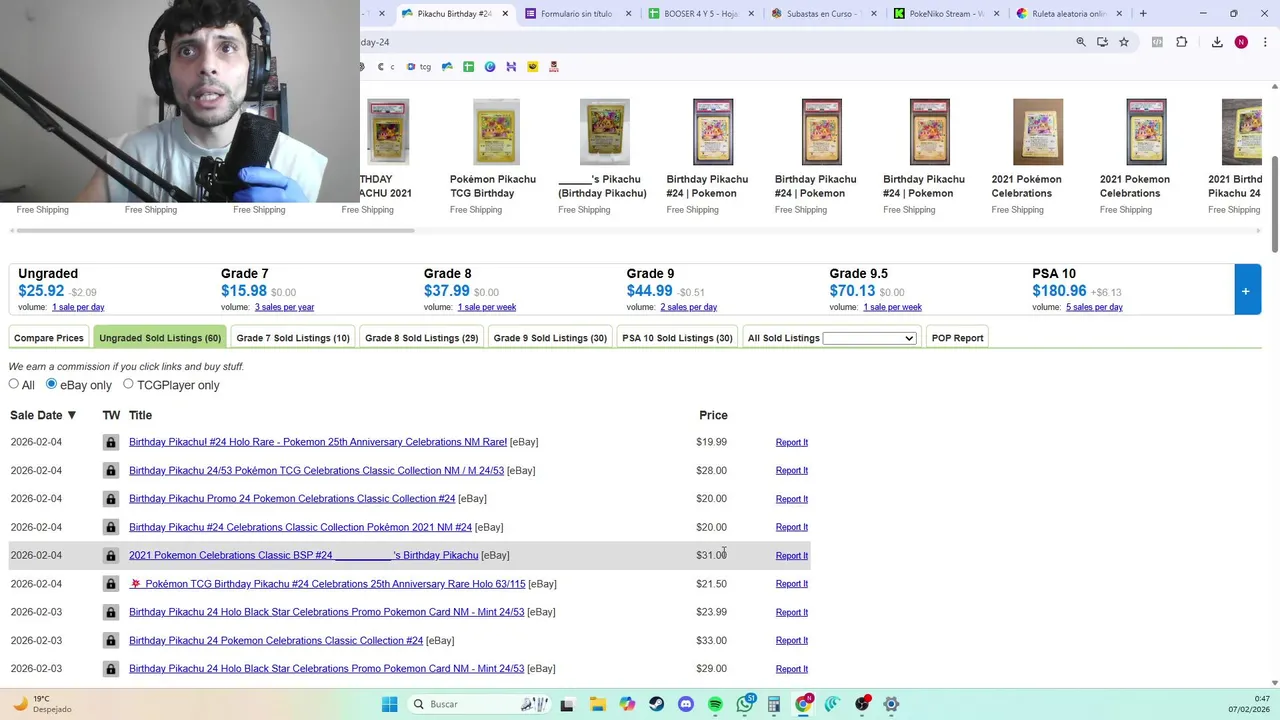The width and height of the screenshot is (1280, 720).
Task: Open the All Sold Listings dropdown
Action: 869,338
